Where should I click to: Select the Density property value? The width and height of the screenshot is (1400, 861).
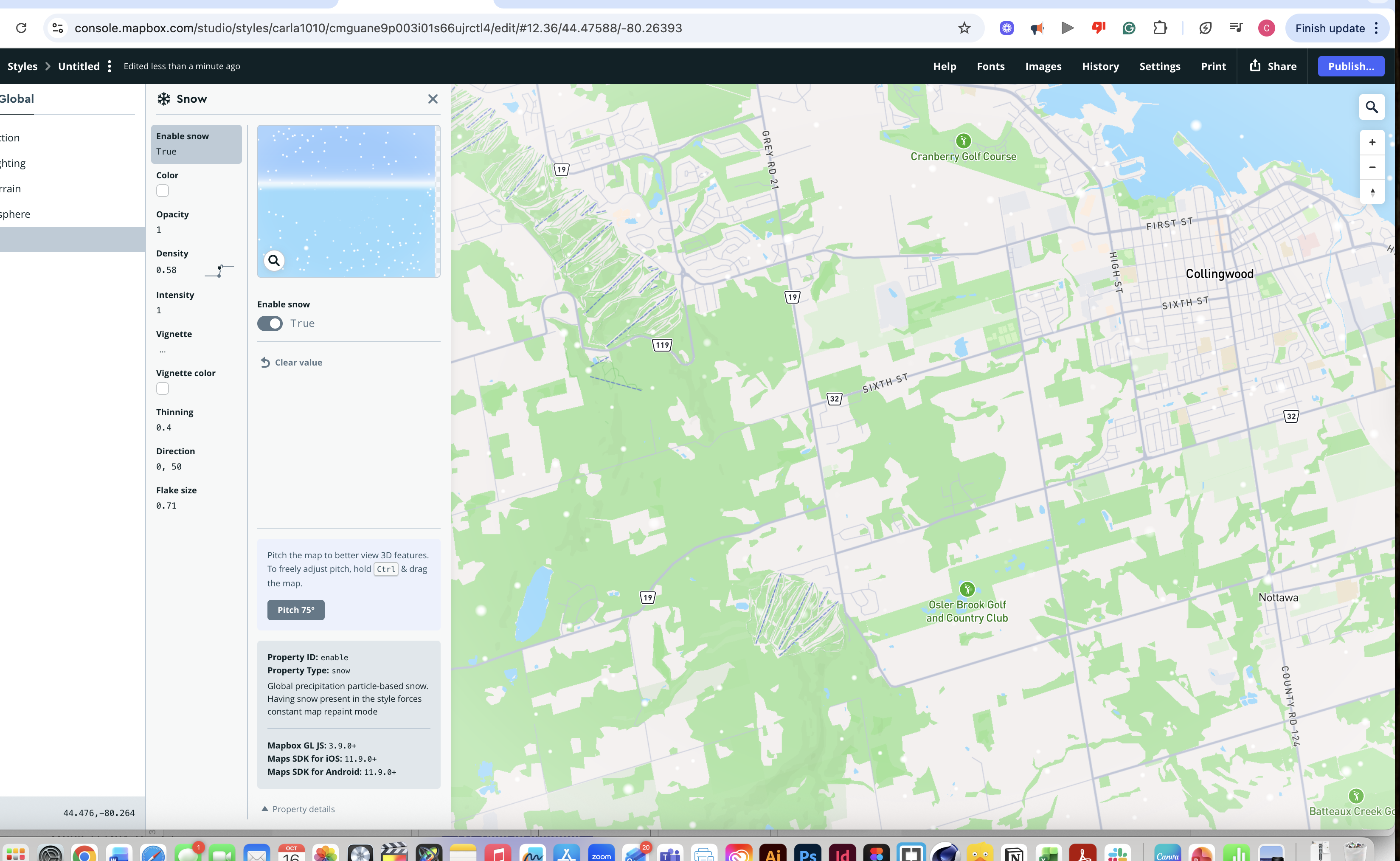click(166, 270)
